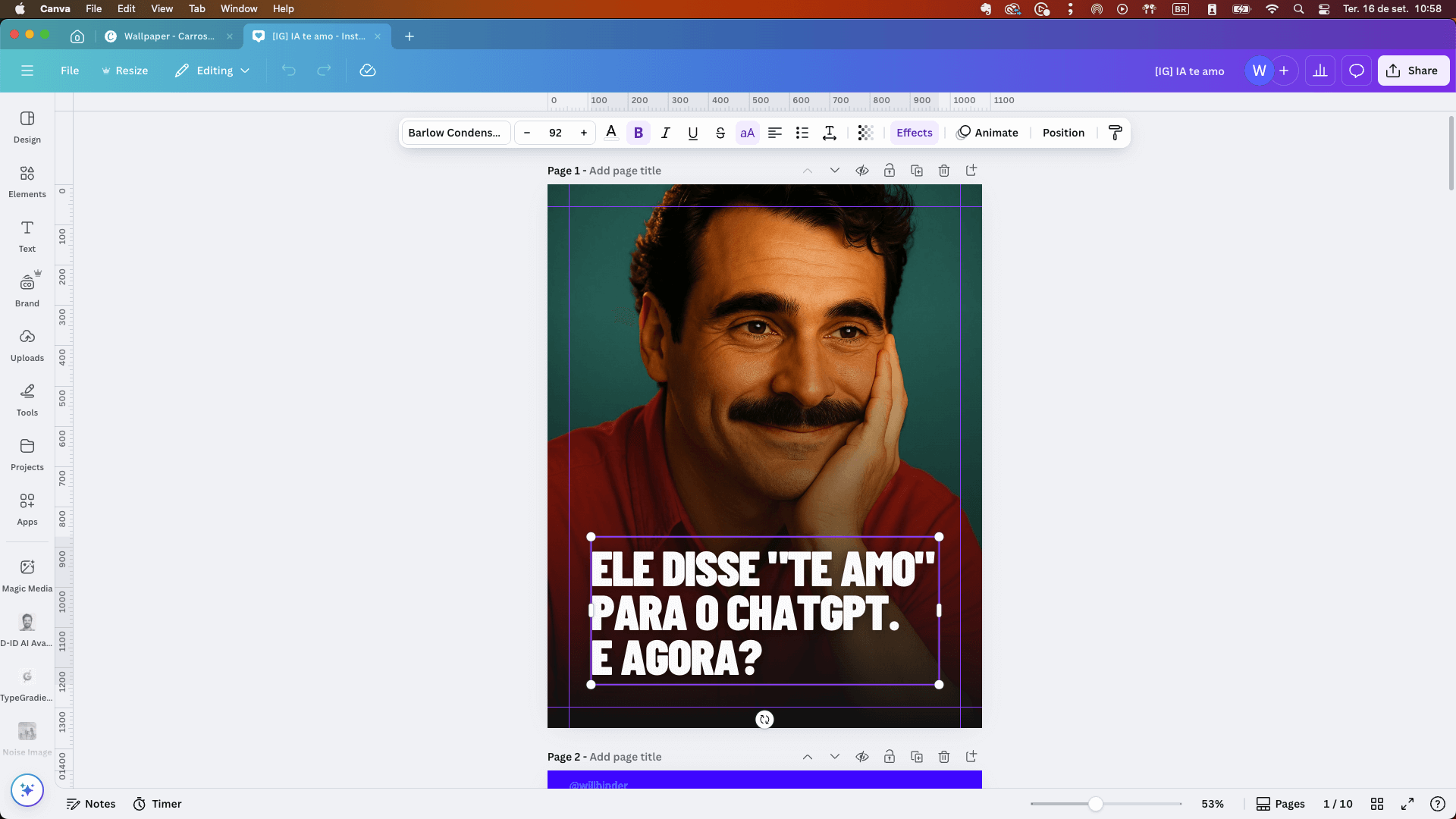This screenshot has height=819, width=1456.
Task: Click the text color icon
Action: tap(611, 133)
